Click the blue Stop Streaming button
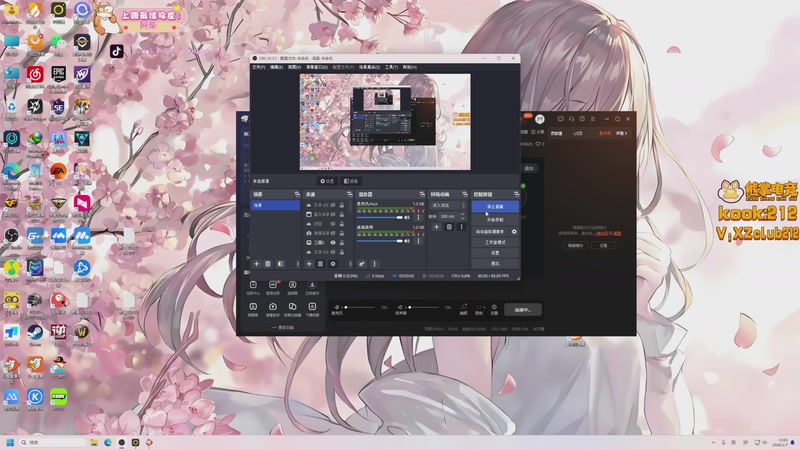 [x=495, y=207]
